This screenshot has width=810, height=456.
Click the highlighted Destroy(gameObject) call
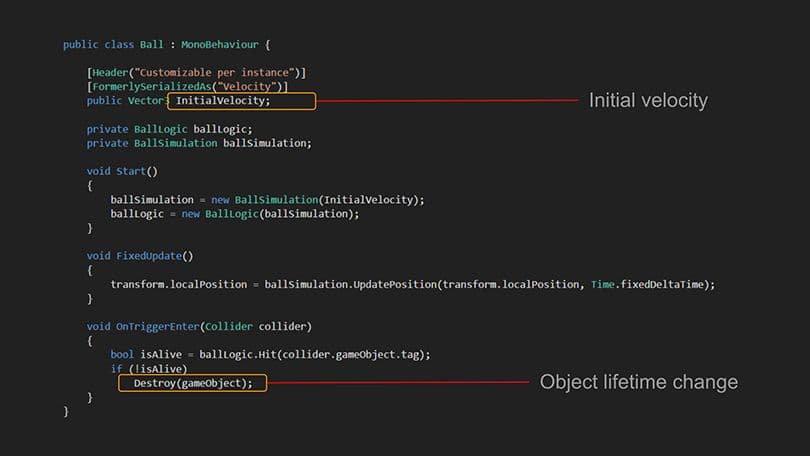tap(193, 383)
